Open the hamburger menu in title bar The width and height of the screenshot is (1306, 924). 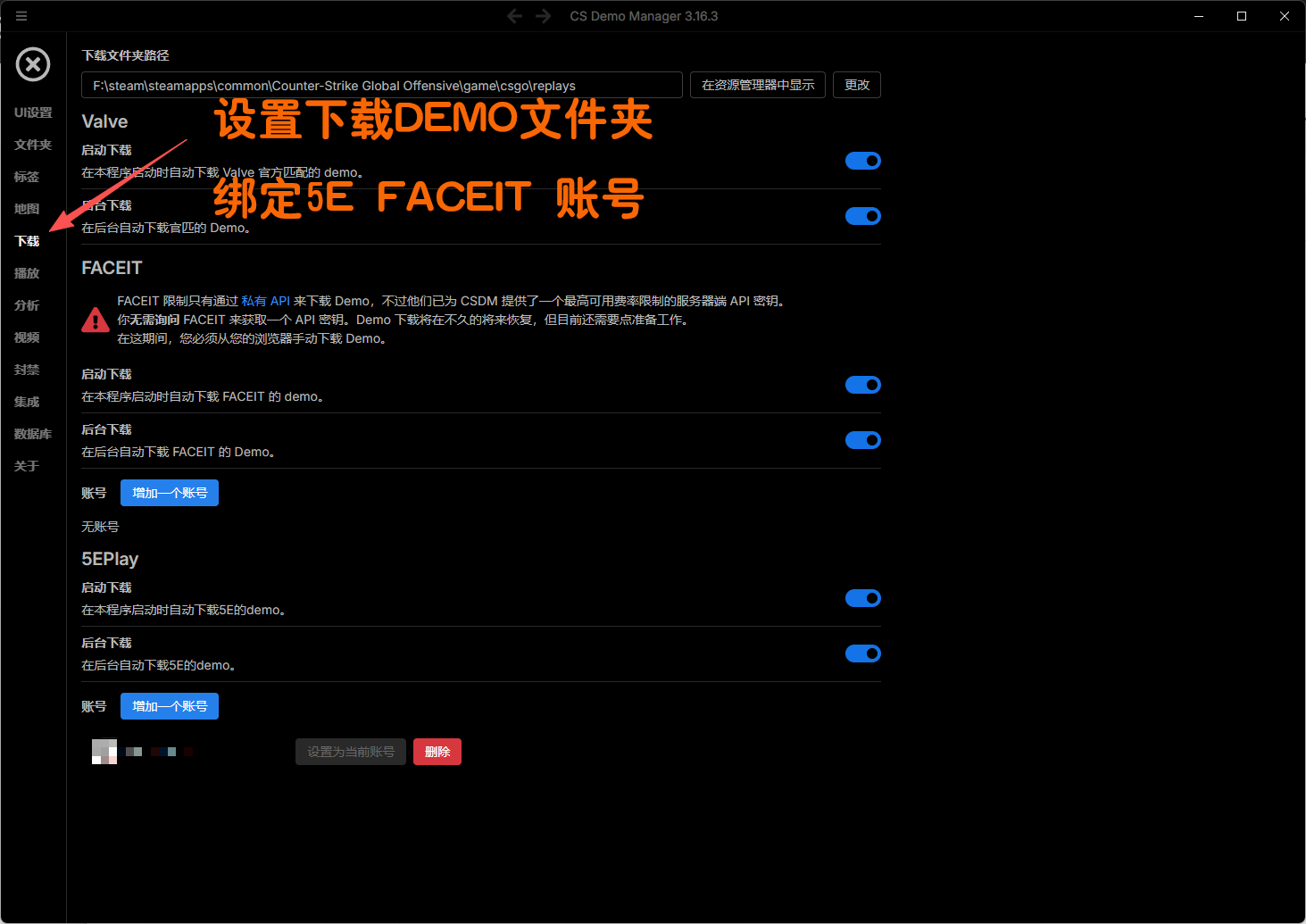[21, 16]
